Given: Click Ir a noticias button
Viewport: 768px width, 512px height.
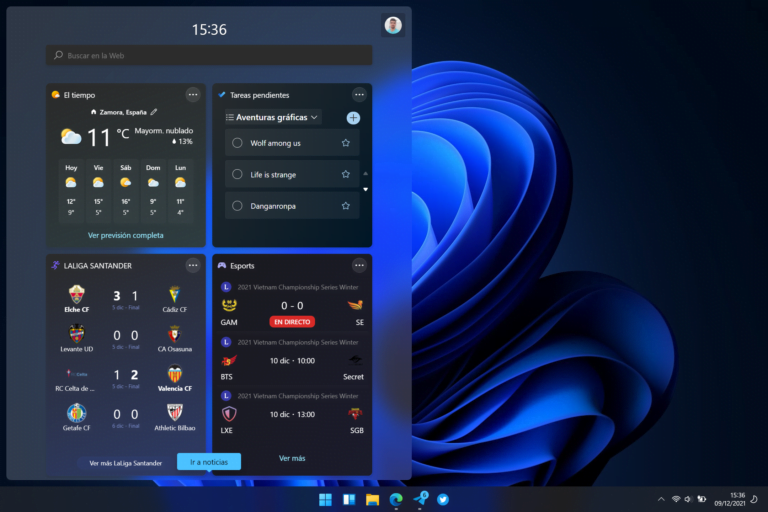Looking at the screenshot, I should pyautogui.click(x=209, y=462).
